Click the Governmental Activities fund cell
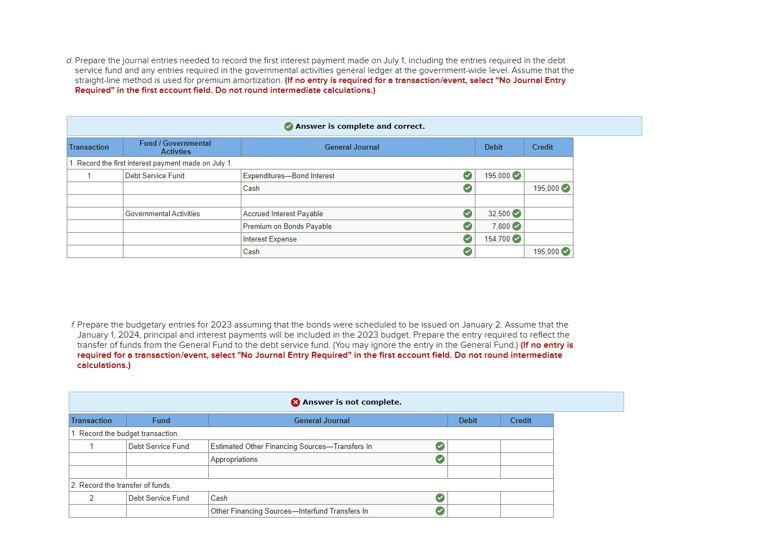 pyautogui.click(x=182, y=213)
